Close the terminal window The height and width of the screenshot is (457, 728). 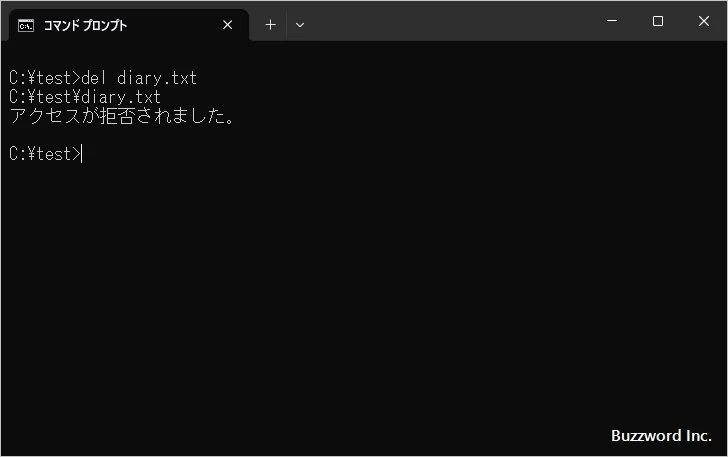pos(703,21)
